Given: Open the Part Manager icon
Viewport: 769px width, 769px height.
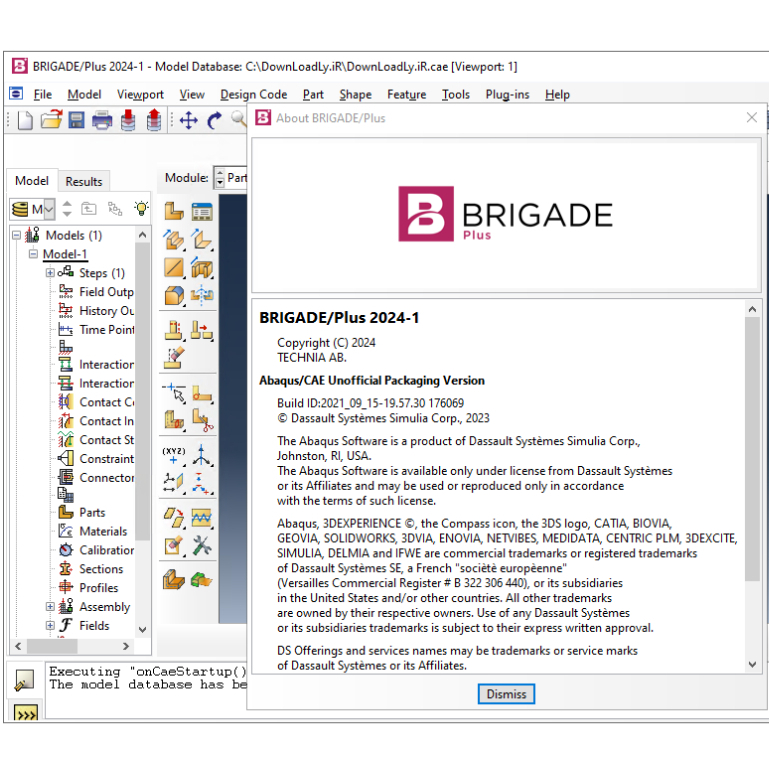Looking at the screenshot, I should 202,212.
